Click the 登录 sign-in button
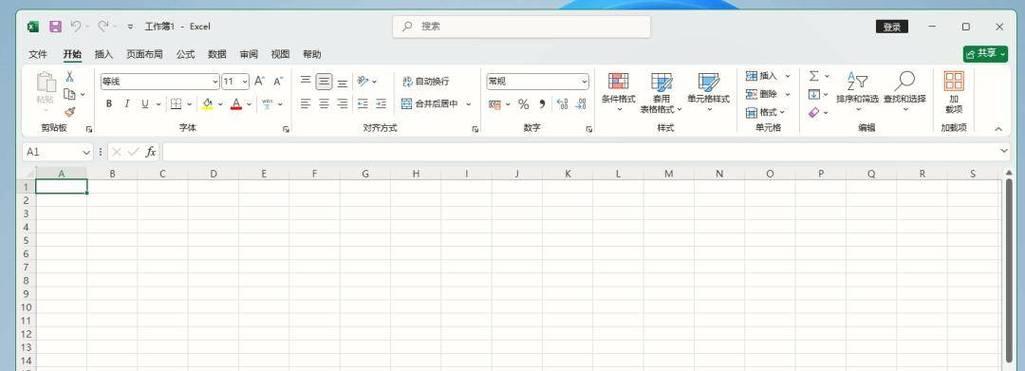 pyautogui.click(x=892, y=27)
